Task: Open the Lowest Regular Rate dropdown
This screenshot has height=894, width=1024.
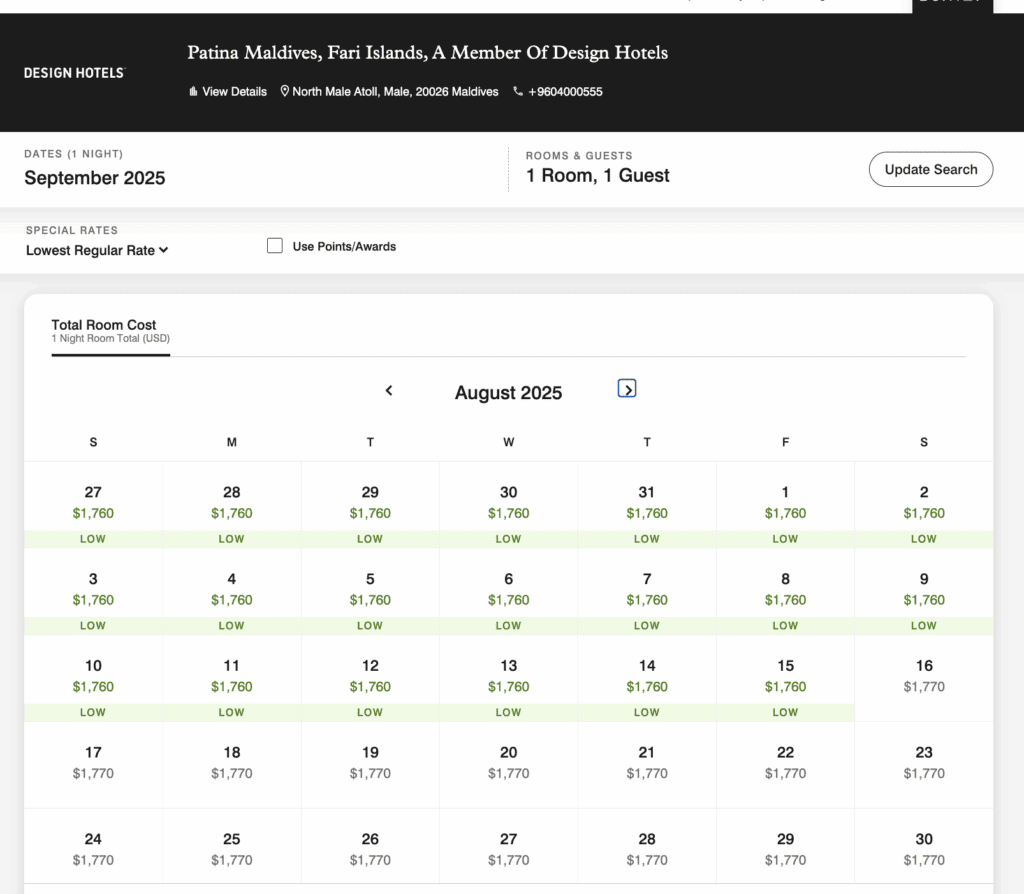Action: [x=96, y=251]
